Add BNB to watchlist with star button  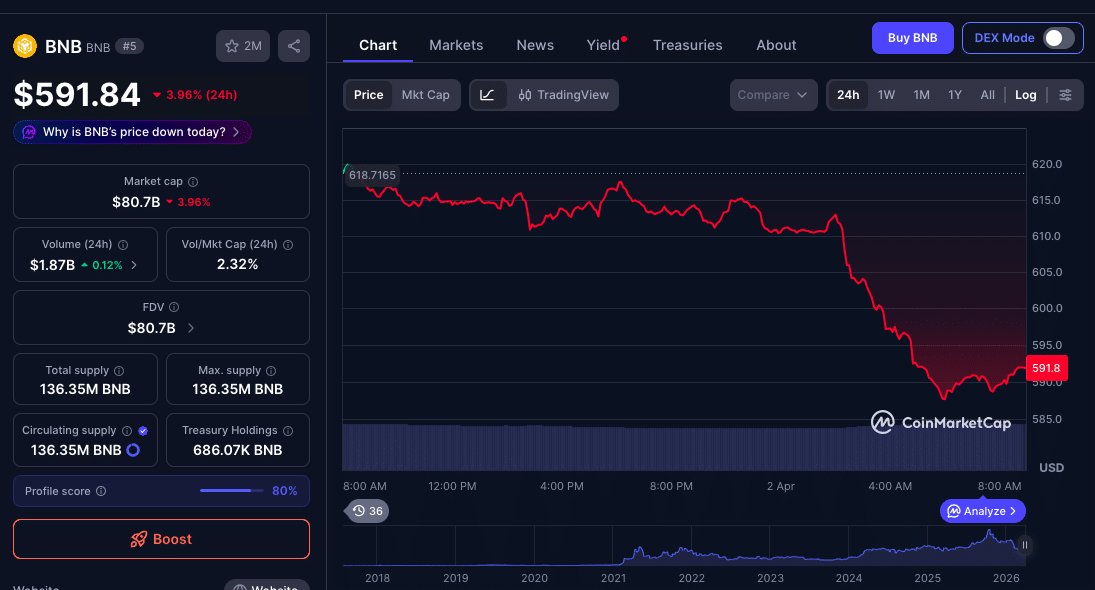(242, 46)
